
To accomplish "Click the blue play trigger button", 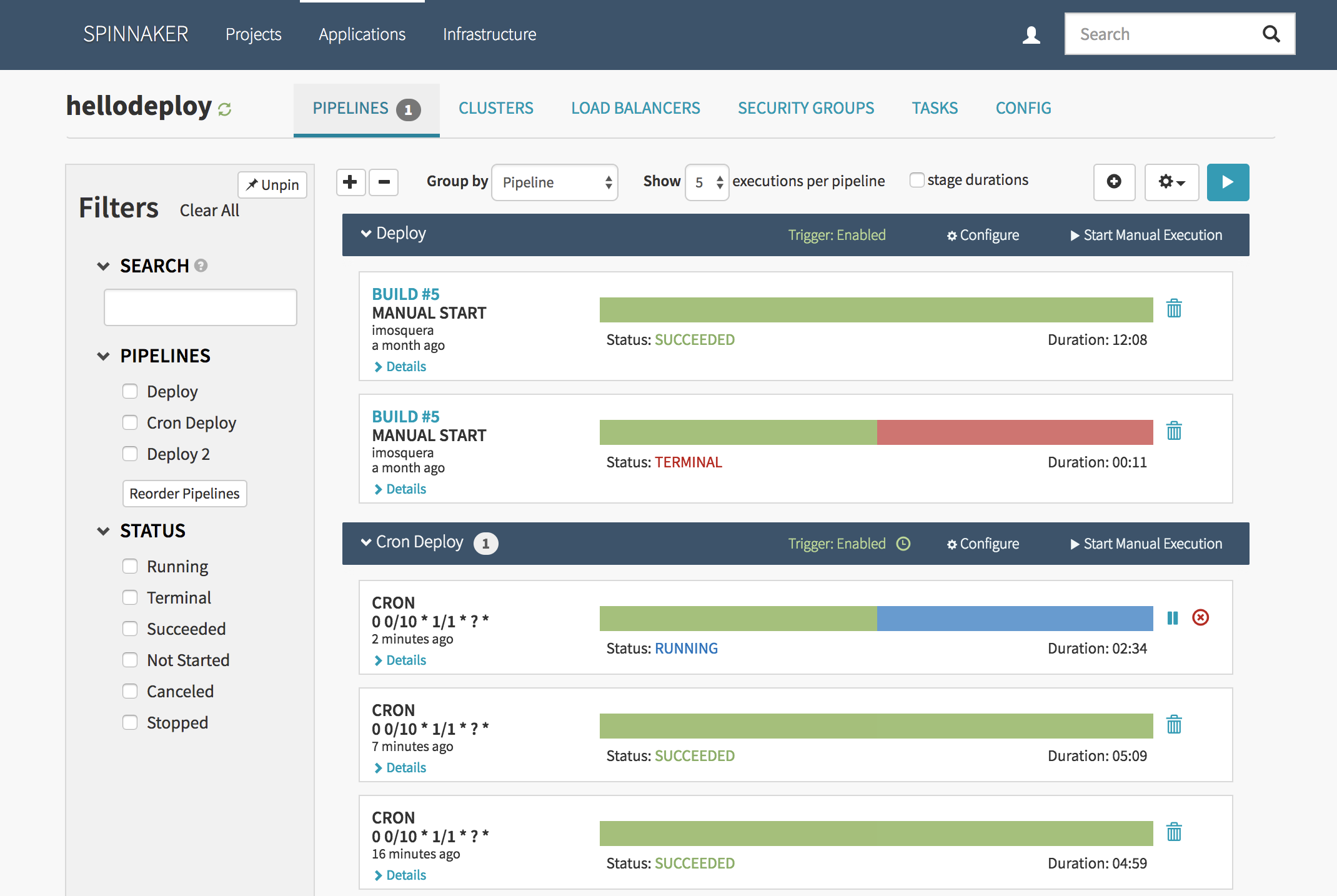I will [x=1227, y=182].
